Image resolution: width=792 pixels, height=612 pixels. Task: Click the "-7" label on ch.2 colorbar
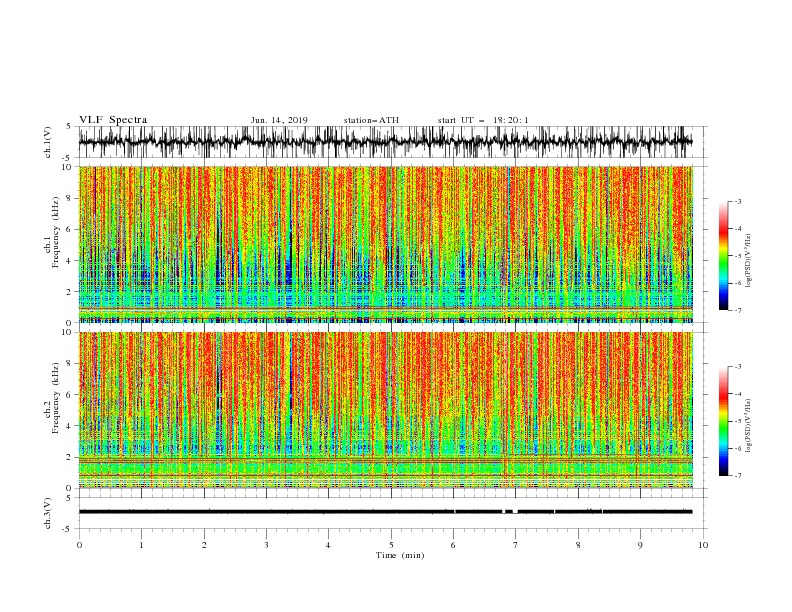point(738,476)
